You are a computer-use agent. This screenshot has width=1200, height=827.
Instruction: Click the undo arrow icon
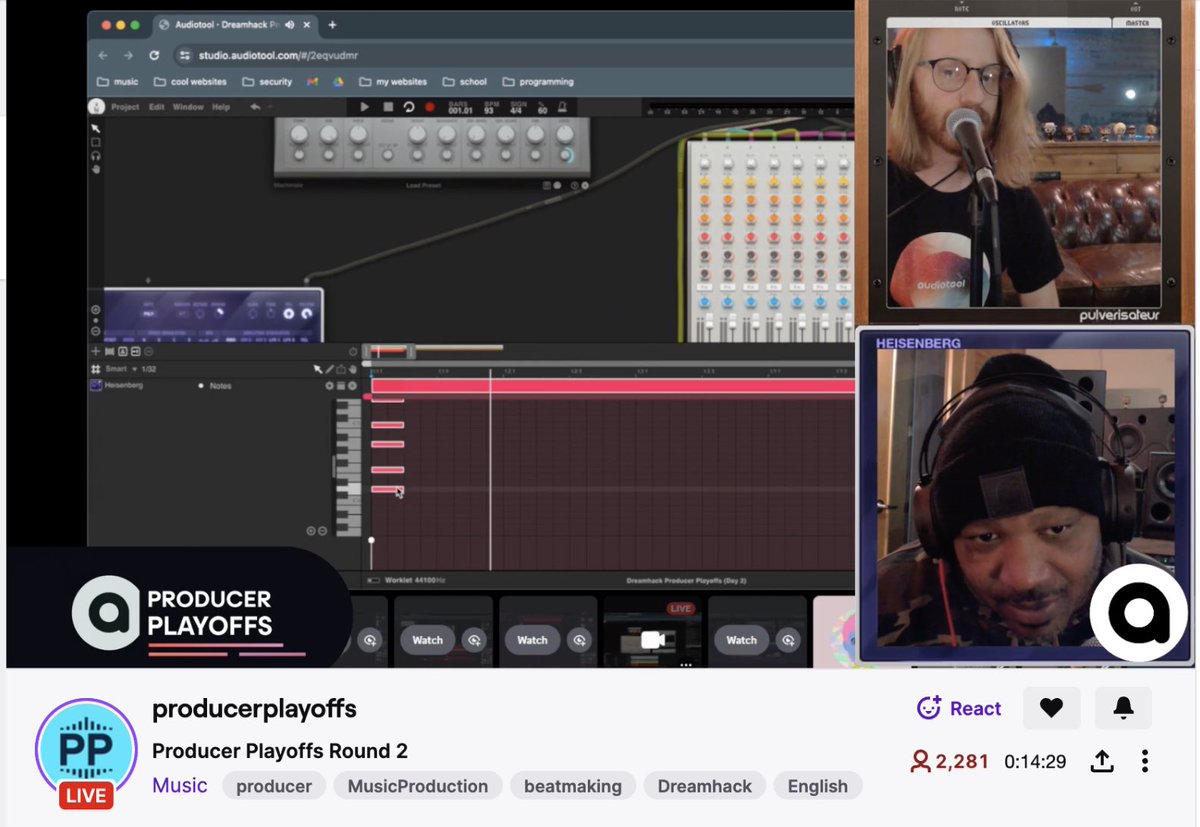[x=255, y=107]
